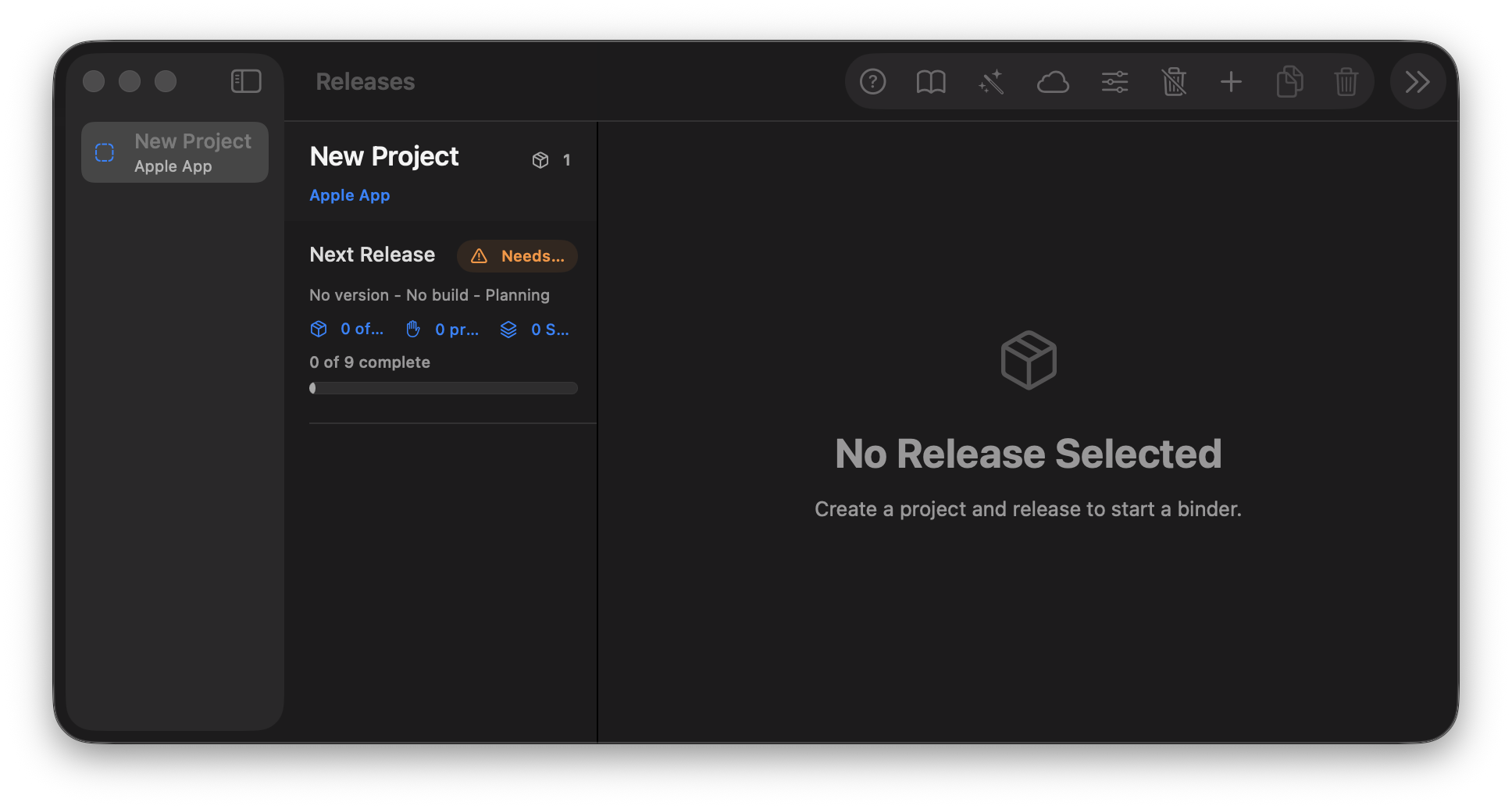1512x809 pixels.
Task: Select New Project in sidebar
Action: (175, 152)
